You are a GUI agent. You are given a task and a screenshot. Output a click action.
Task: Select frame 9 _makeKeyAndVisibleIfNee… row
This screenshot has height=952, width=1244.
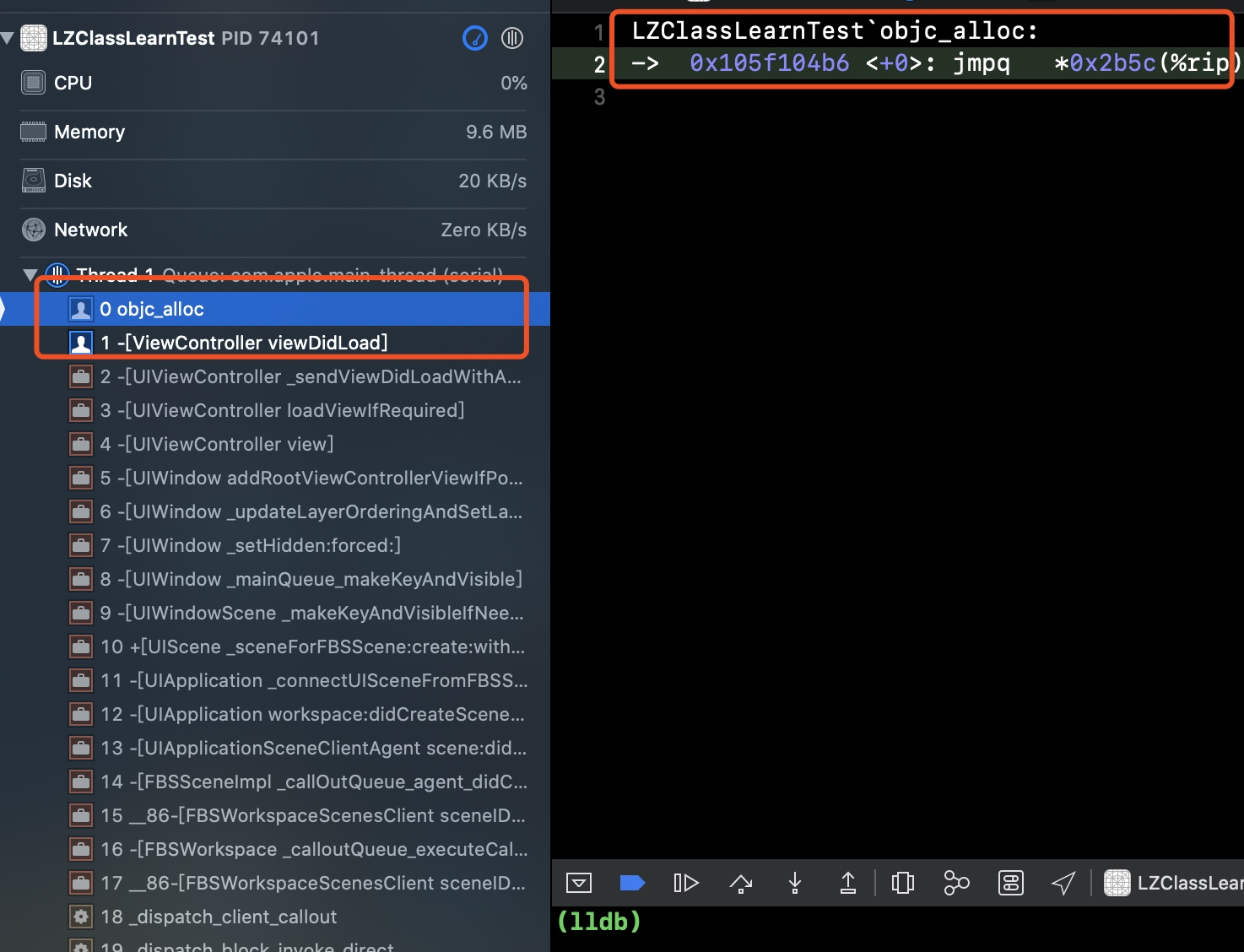[275, 613]
